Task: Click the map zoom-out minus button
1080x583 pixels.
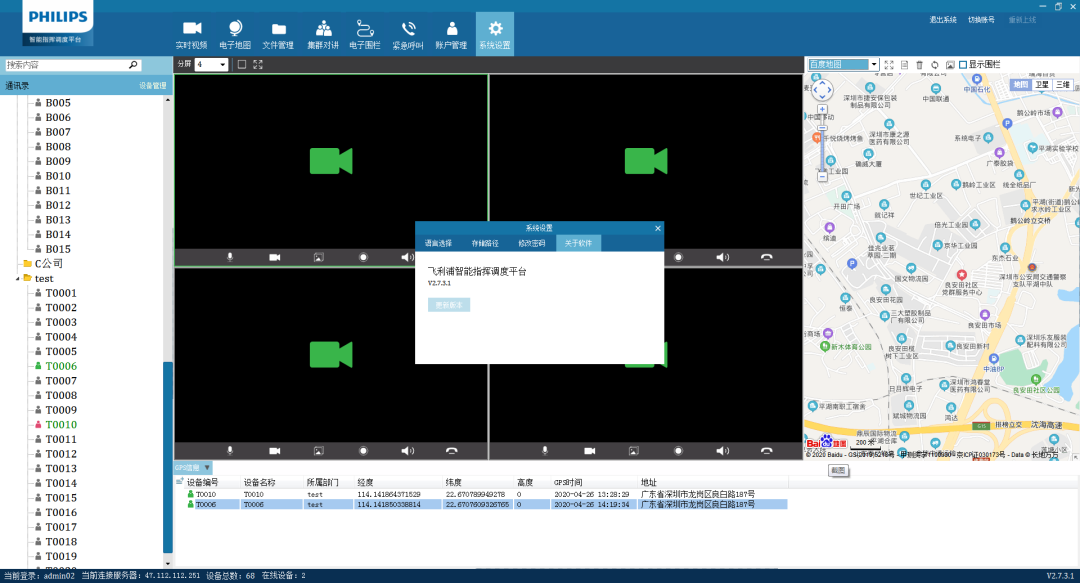Action: (822, 177)
